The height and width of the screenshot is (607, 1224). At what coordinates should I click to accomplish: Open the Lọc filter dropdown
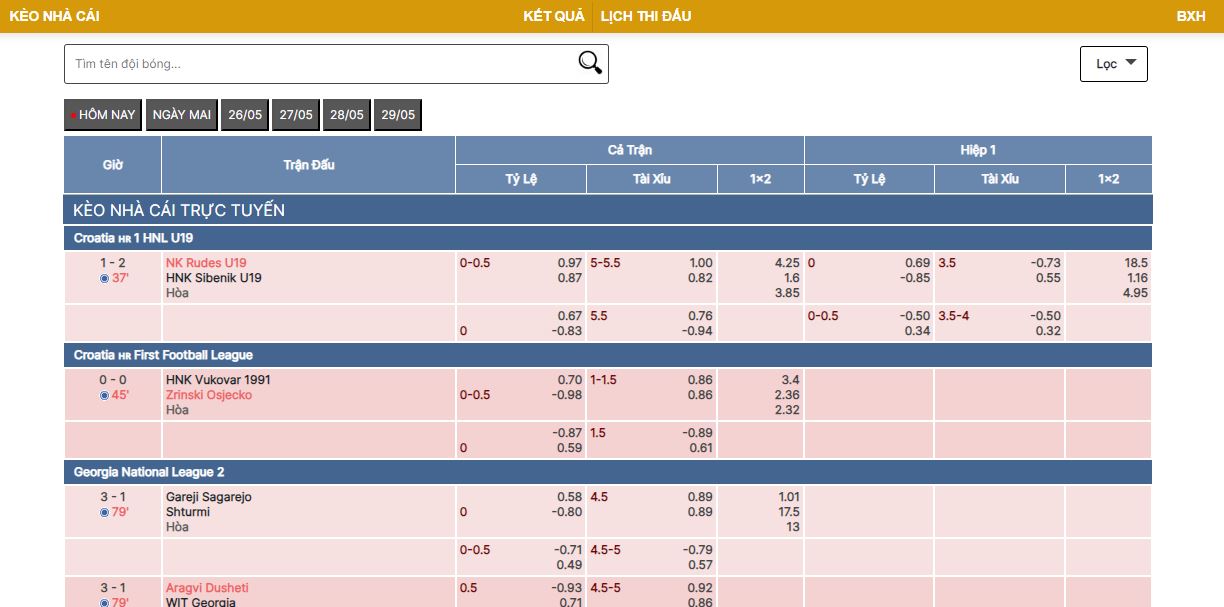1113,62
